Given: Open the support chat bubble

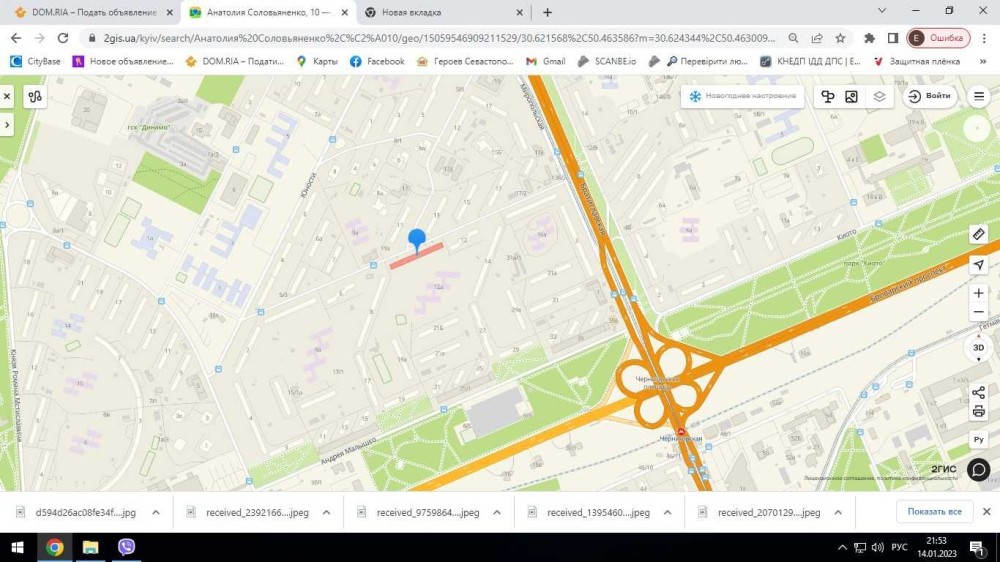Looking at the screenshot, I should pyautogui.click(x=978, y=469).
